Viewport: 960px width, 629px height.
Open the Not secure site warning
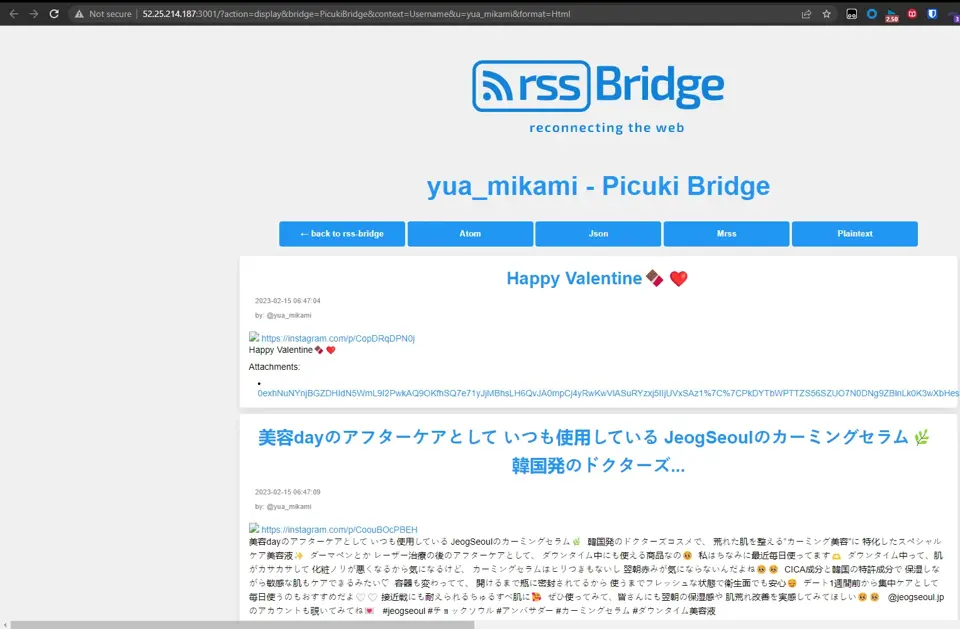(x=103, y=13)
